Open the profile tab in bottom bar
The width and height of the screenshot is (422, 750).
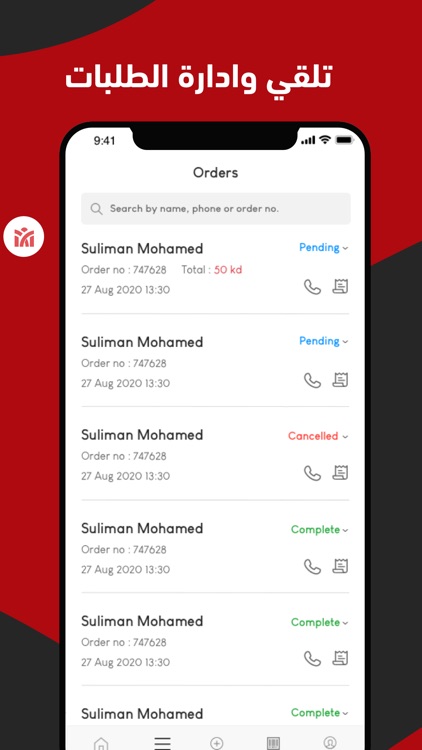click(x=330, y=743)
